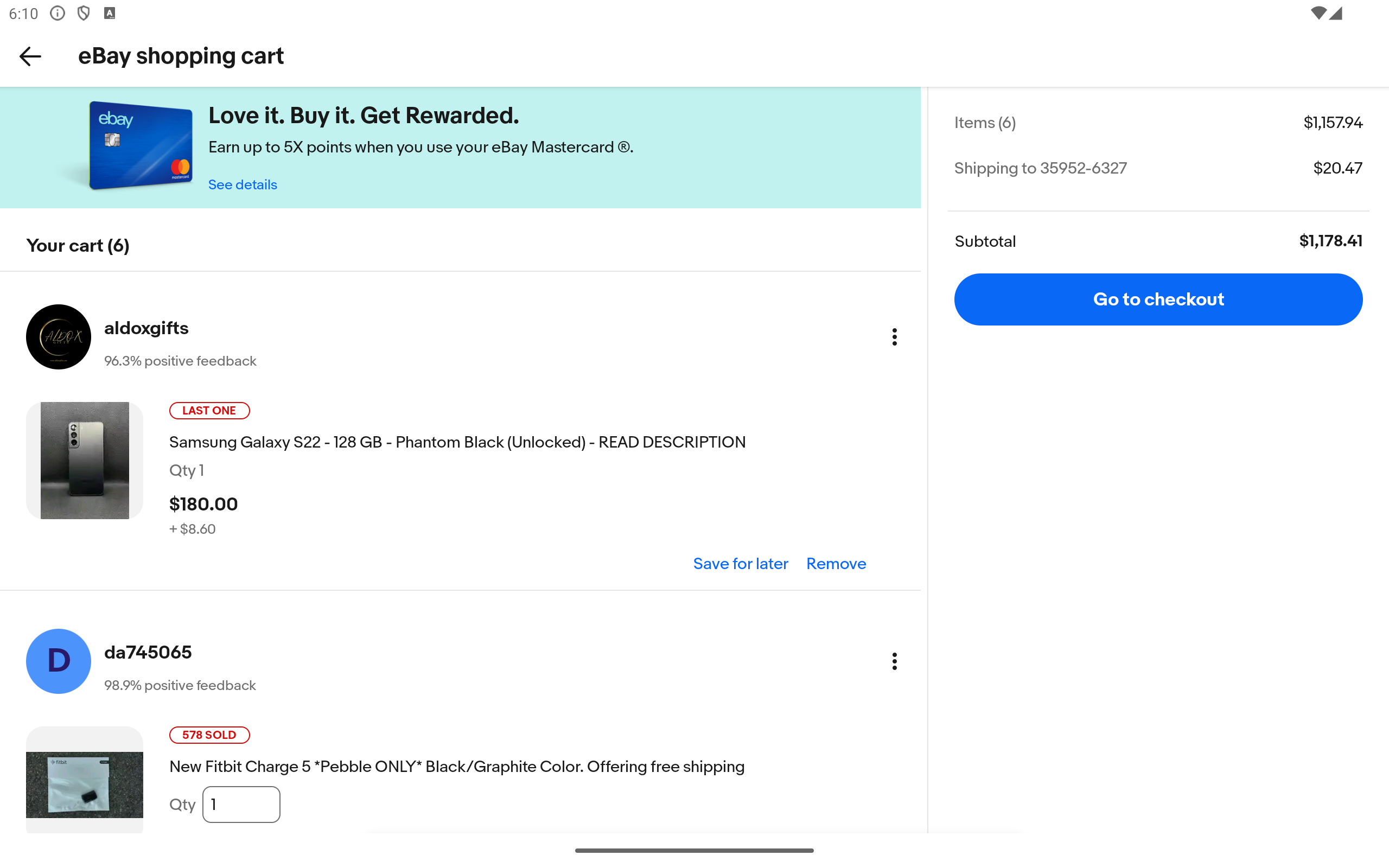Tap the $20.47 shipping total

point(1337,168)
